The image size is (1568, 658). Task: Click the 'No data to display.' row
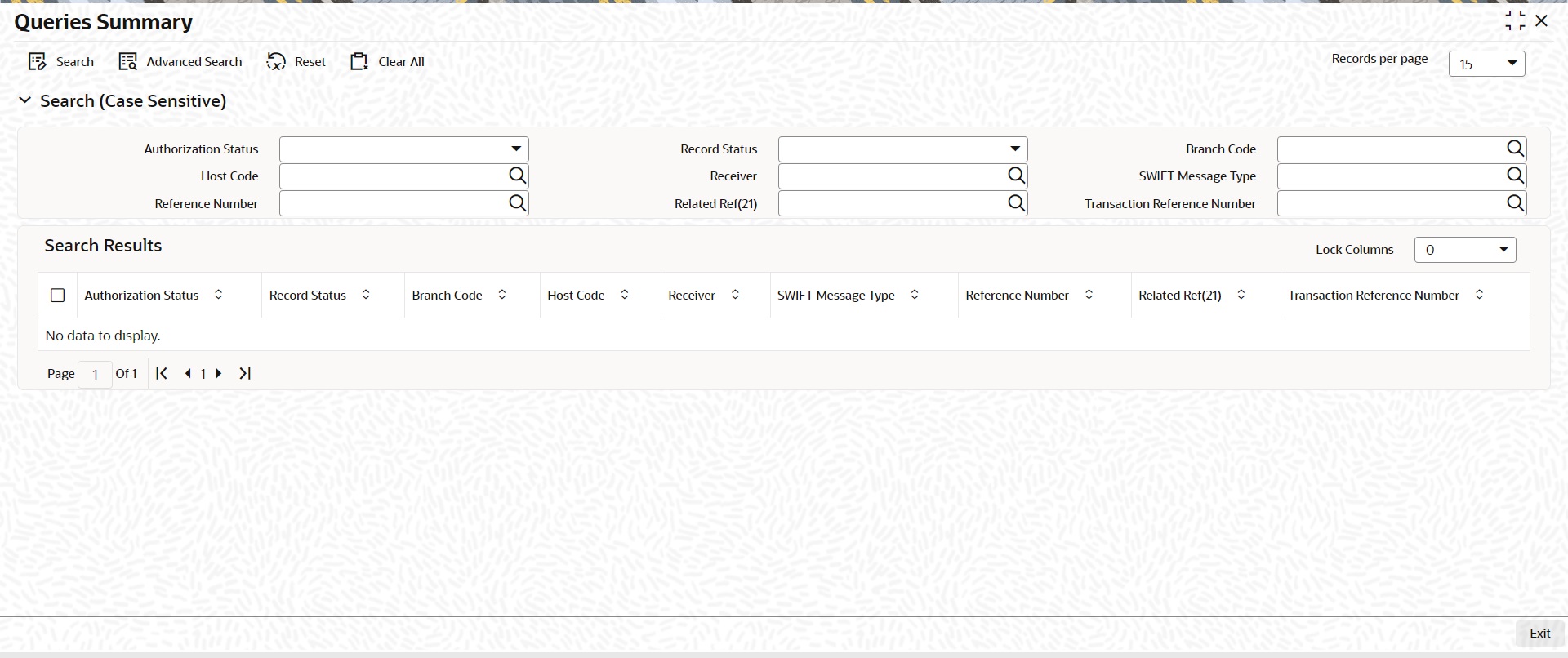coord(783,336)
